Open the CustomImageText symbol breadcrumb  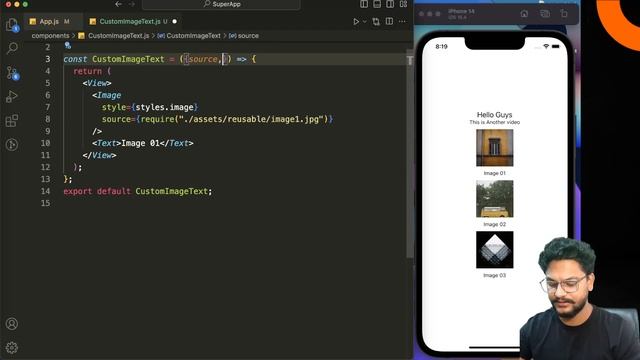point(189,36)
